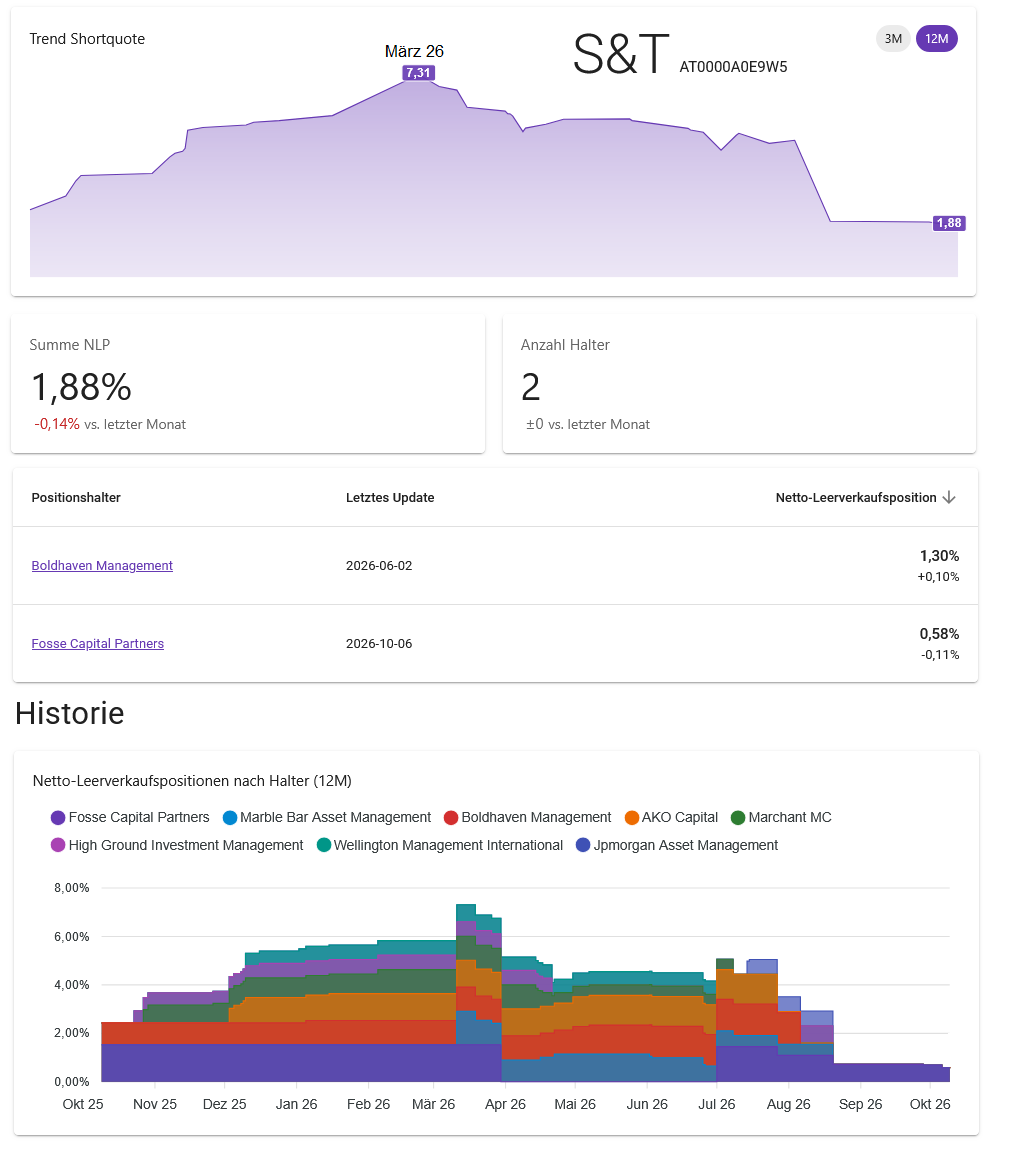This screenshot has width=1020, height=1162.
Task: Sort by Netto-Leerverkaufsposition arrow icon
Action: click(x=949, y=497)
